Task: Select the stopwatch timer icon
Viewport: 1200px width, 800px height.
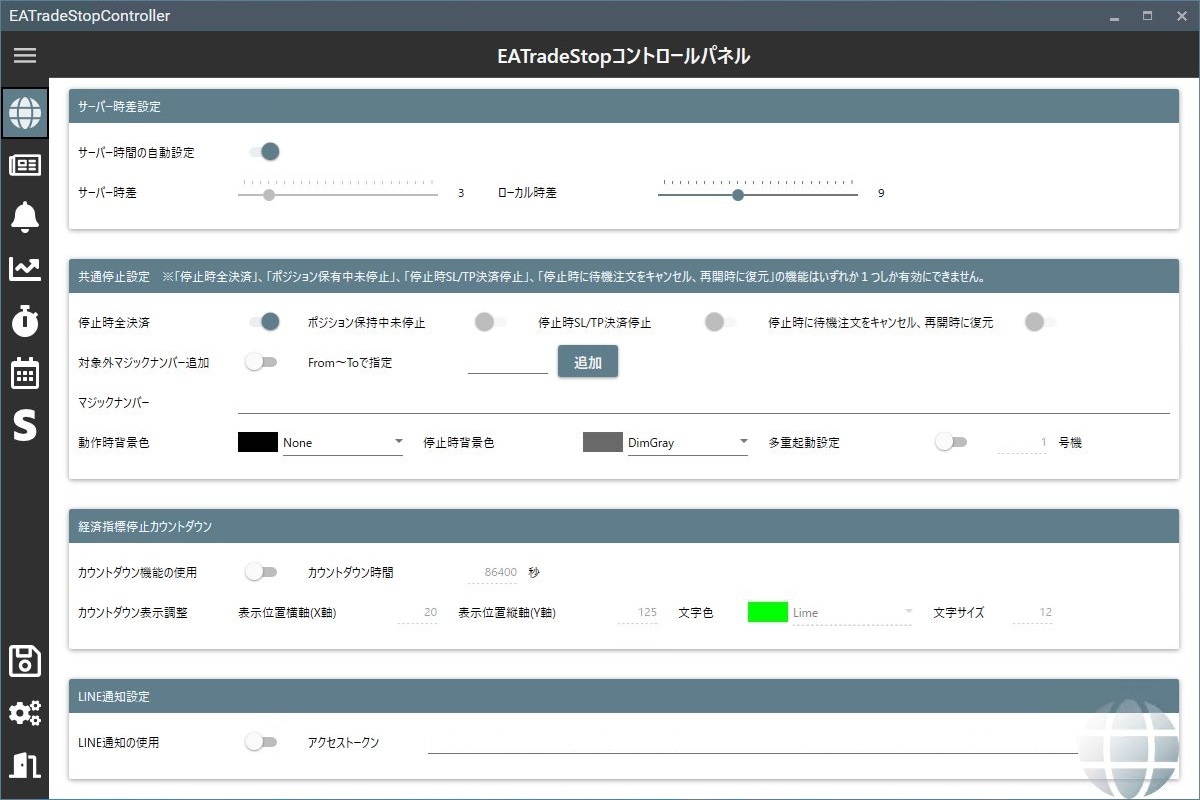Action: pos(25,321)
